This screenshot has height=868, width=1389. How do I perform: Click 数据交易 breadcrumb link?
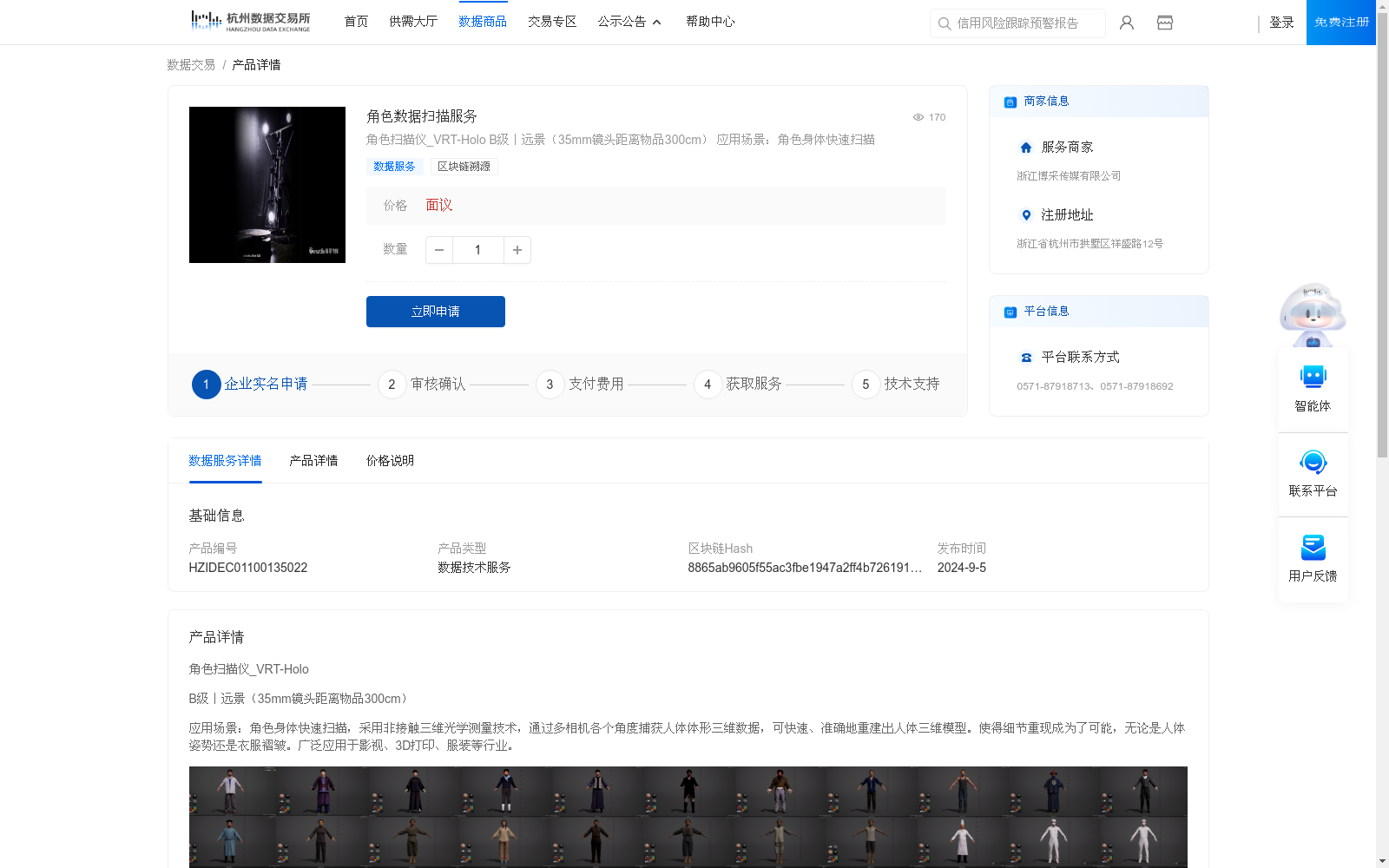[191, 65]
